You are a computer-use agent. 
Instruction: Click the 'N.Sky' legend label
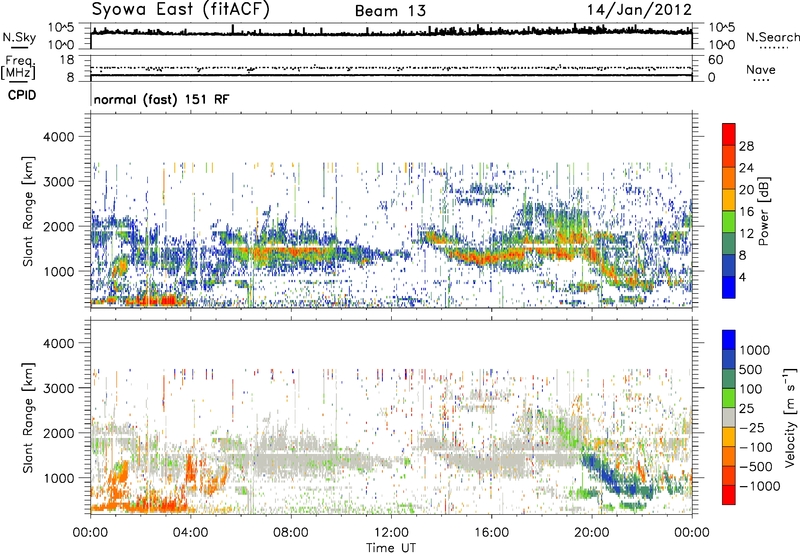tap(19, 37)
